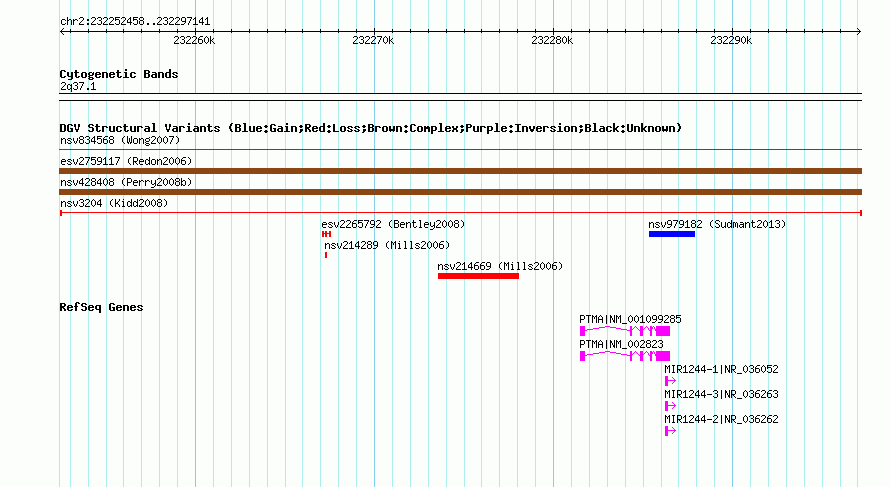This screenshot has width=890, height=487.
Task: Click the MIR1244-2|NR_036262 label
Action: pos(721,419)
